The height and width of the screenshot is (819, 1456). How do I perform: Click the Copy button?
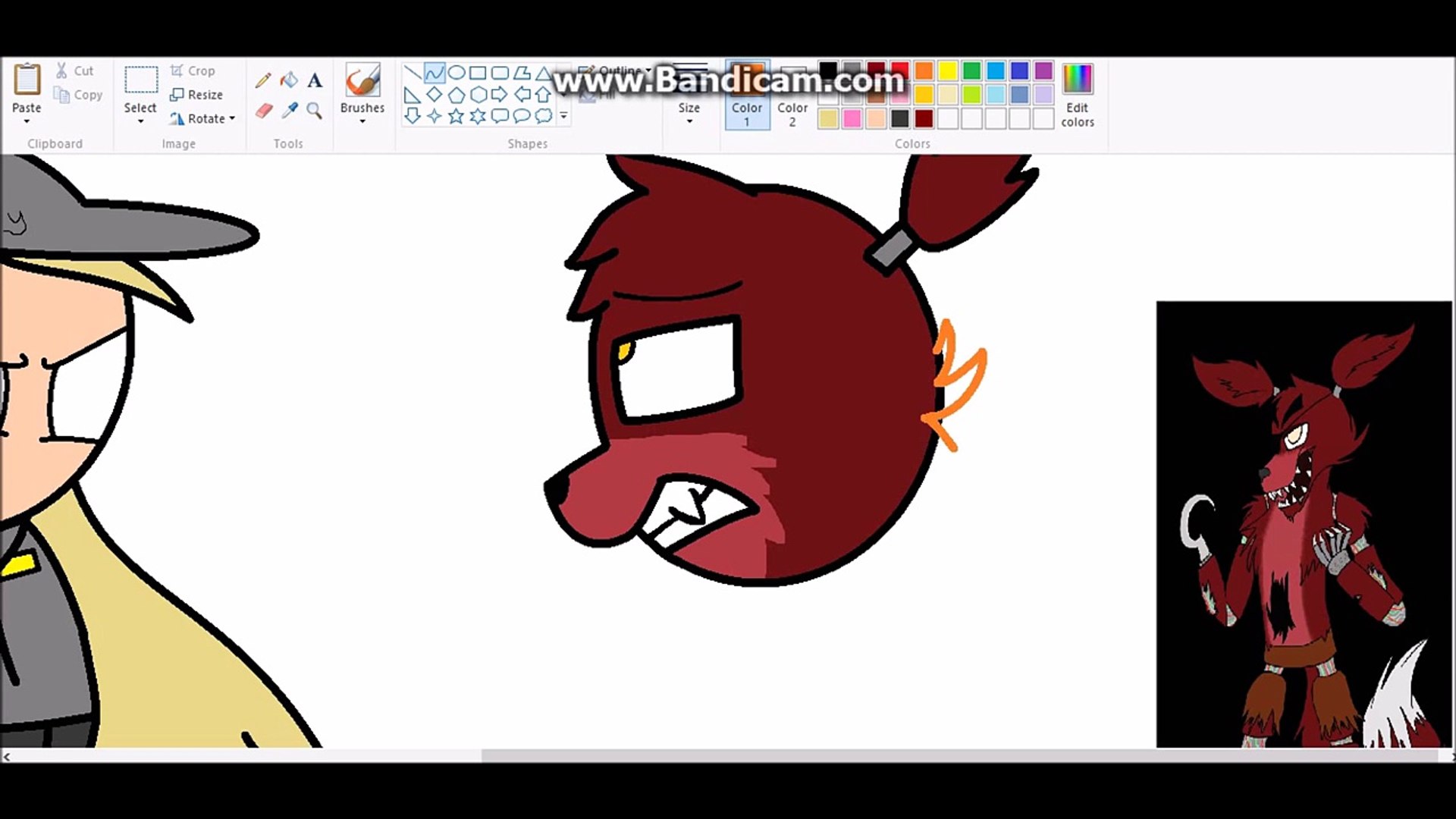tap(78, 95)
